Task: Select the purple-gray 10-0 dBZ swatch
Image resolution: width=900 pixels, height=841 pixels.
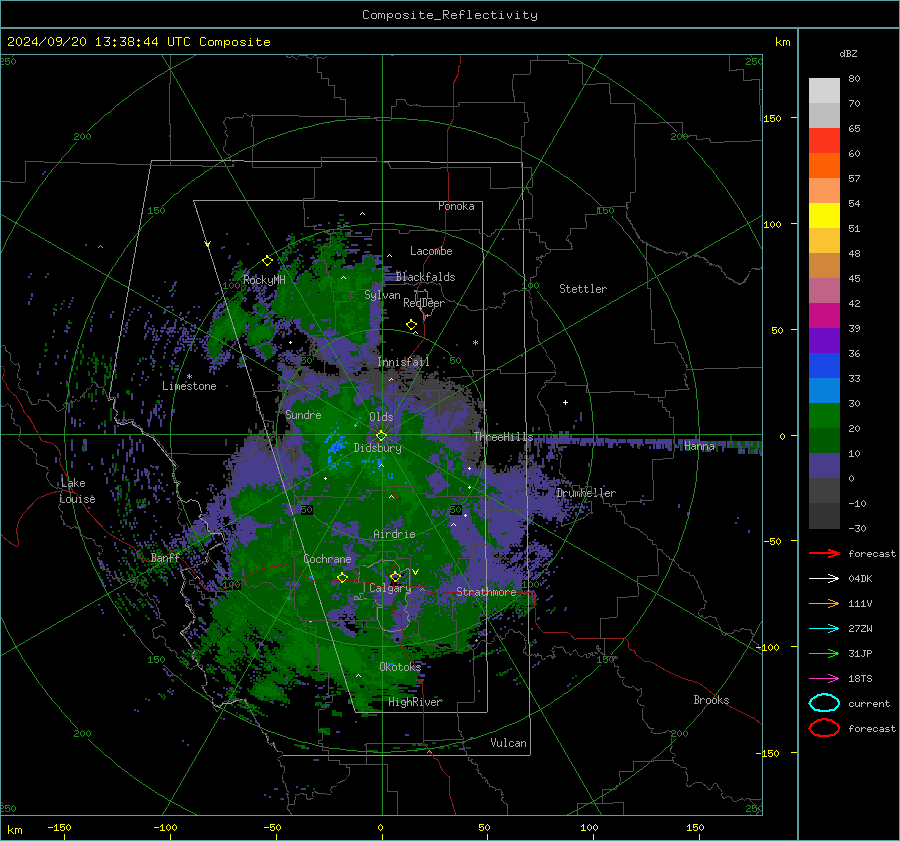Action: [824, 466]
